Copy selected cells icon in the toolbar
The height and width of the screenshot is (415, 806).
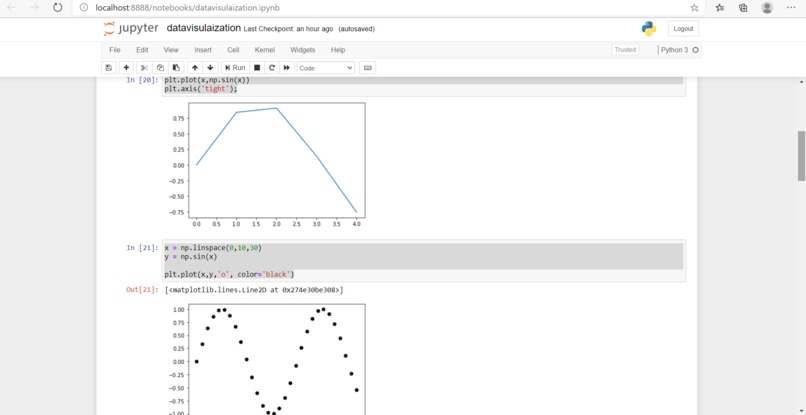160,68
